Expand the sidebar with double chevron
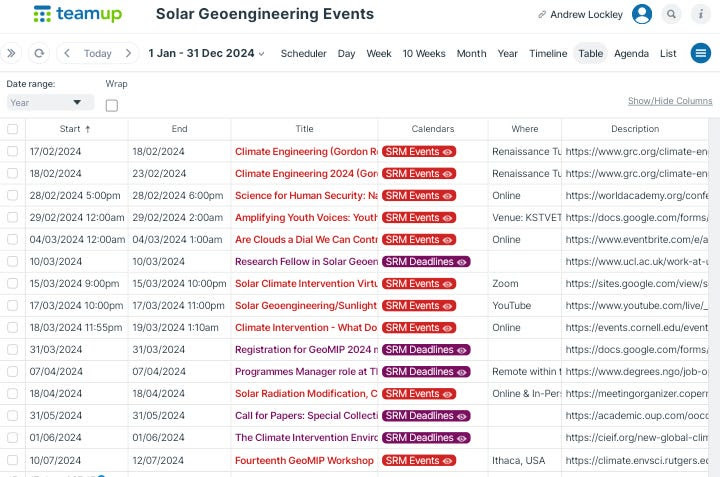 point(12,53)
